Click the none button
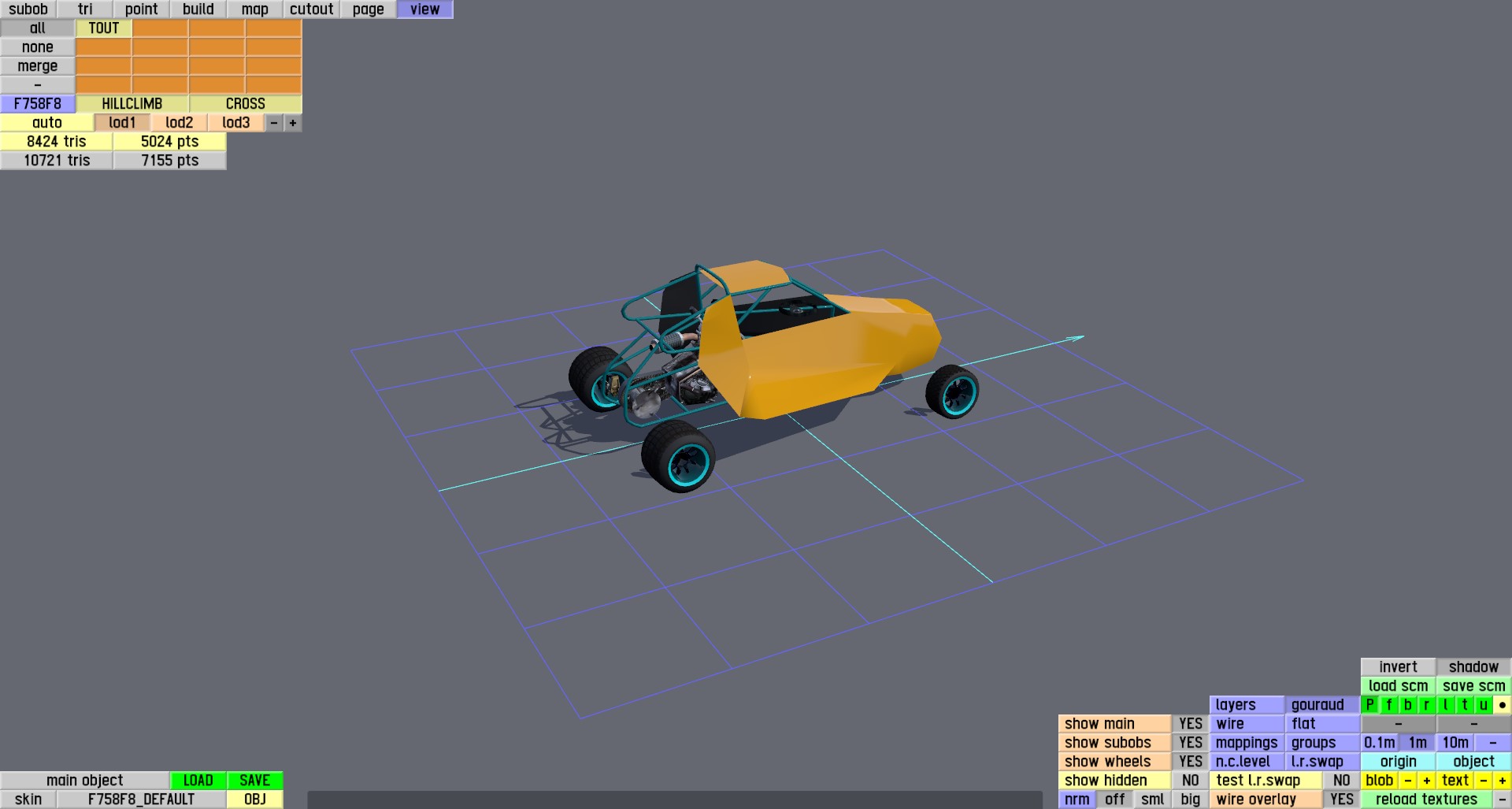This screenshot has width=1512, height=809. (38, 47)
